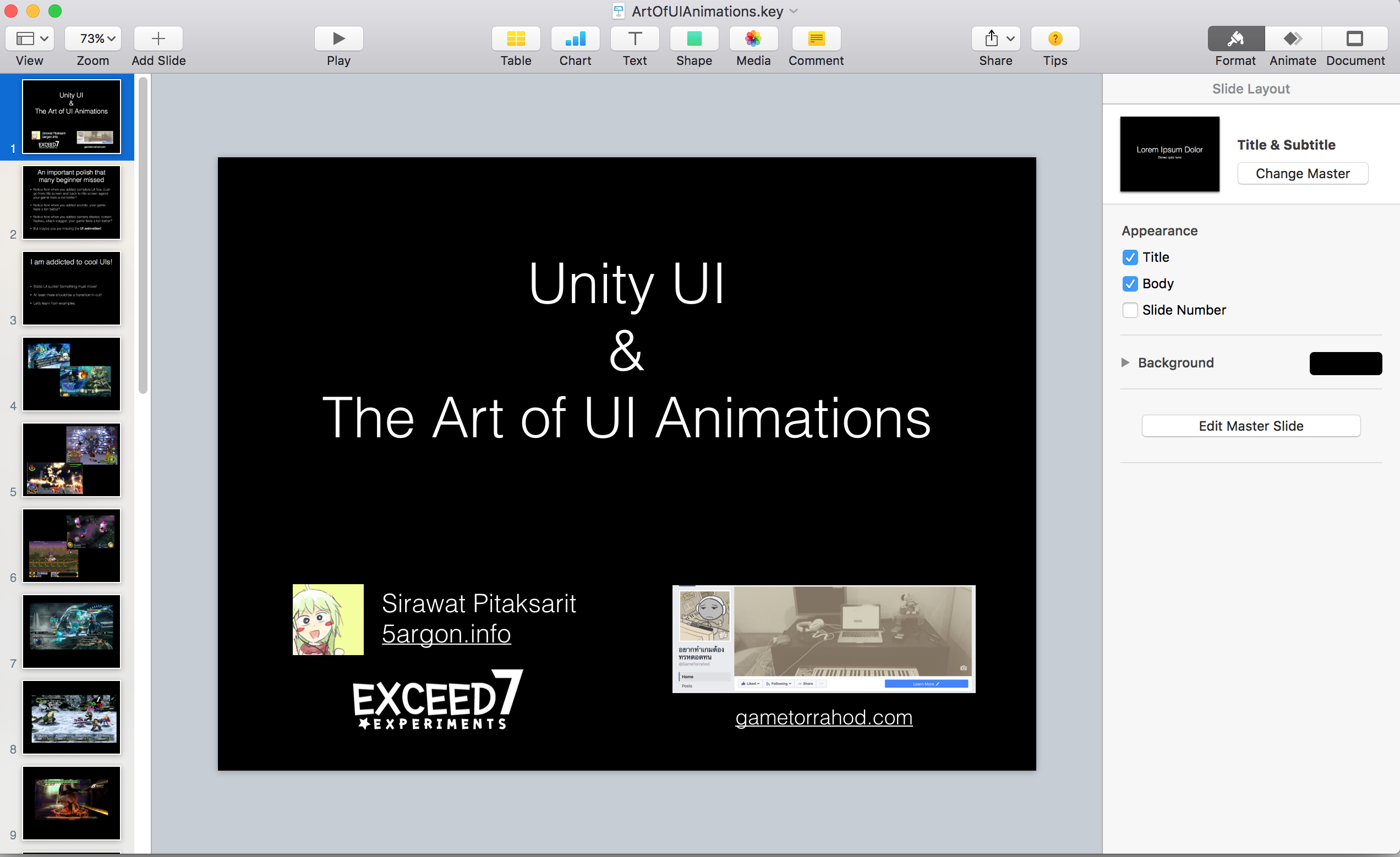Open the View options dropdown
This screenshot has height=857, width=1400.
[x=30, y=39]
